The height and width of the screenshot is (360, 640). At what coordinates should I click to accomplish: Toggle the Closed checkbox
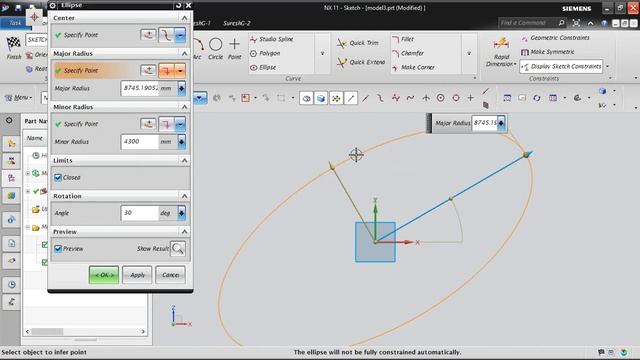click(58, 178)
